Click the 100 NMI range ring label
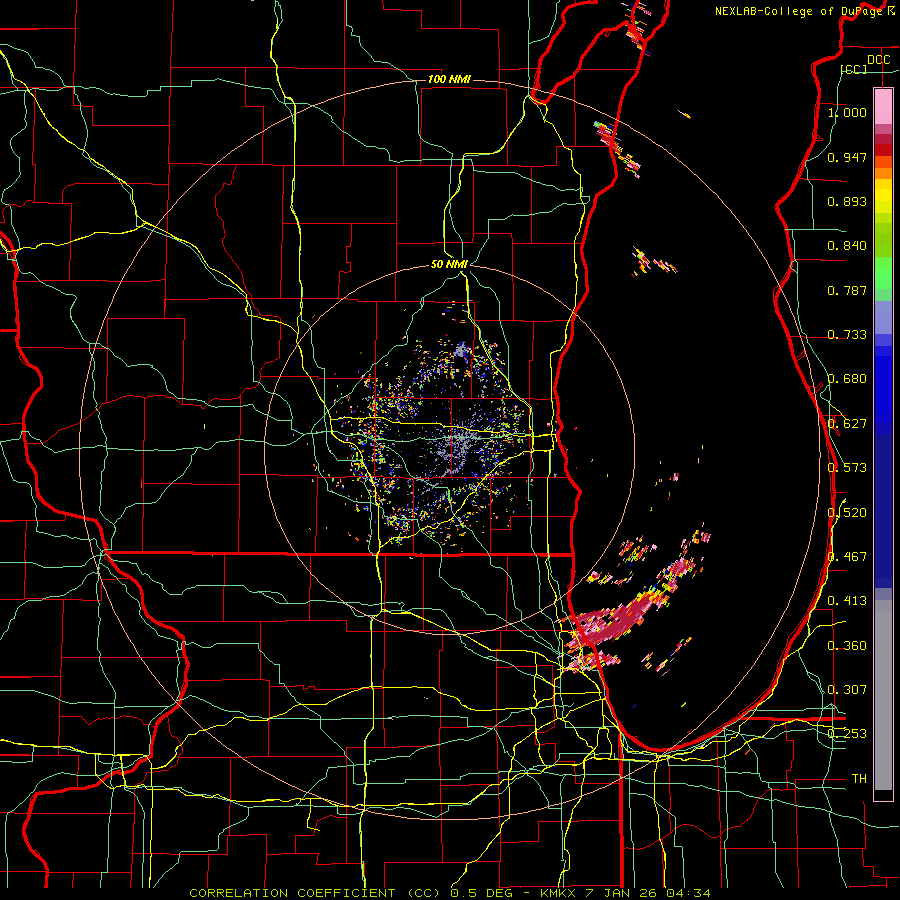The image size is (900, 900). pyautogui.click(x=449, y=79)
